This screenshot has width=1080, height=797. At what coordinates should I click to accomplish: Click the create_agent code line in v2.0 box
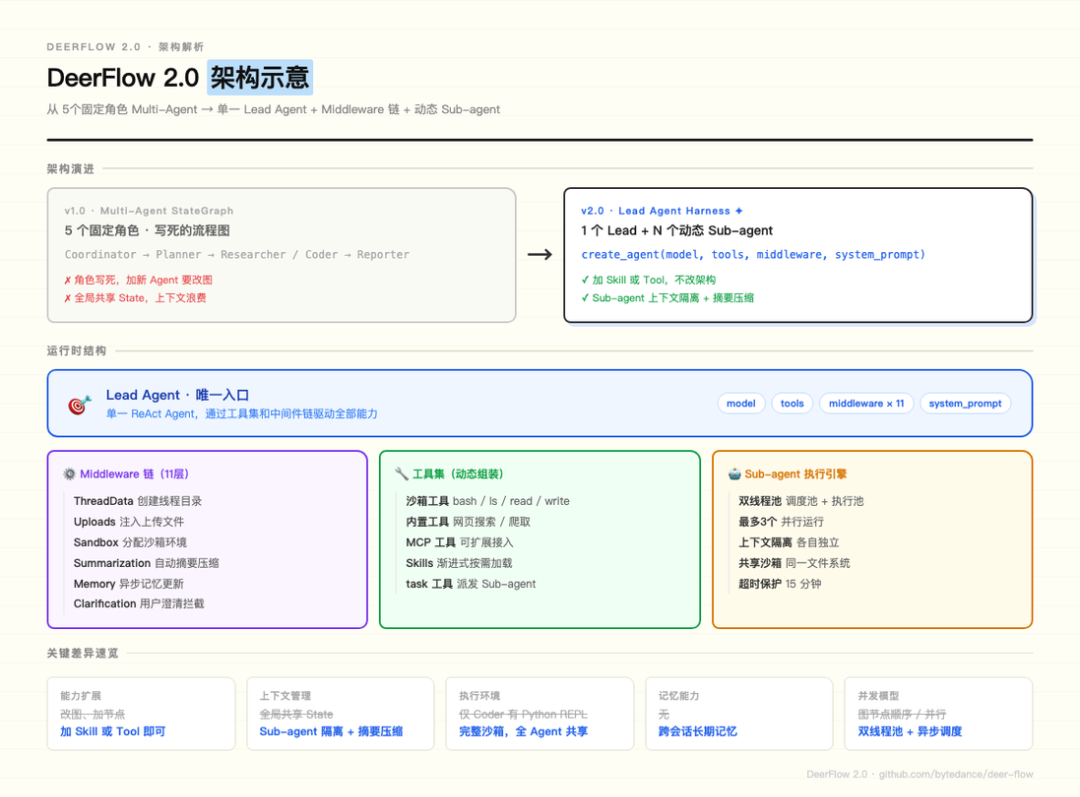coord(753,255)
